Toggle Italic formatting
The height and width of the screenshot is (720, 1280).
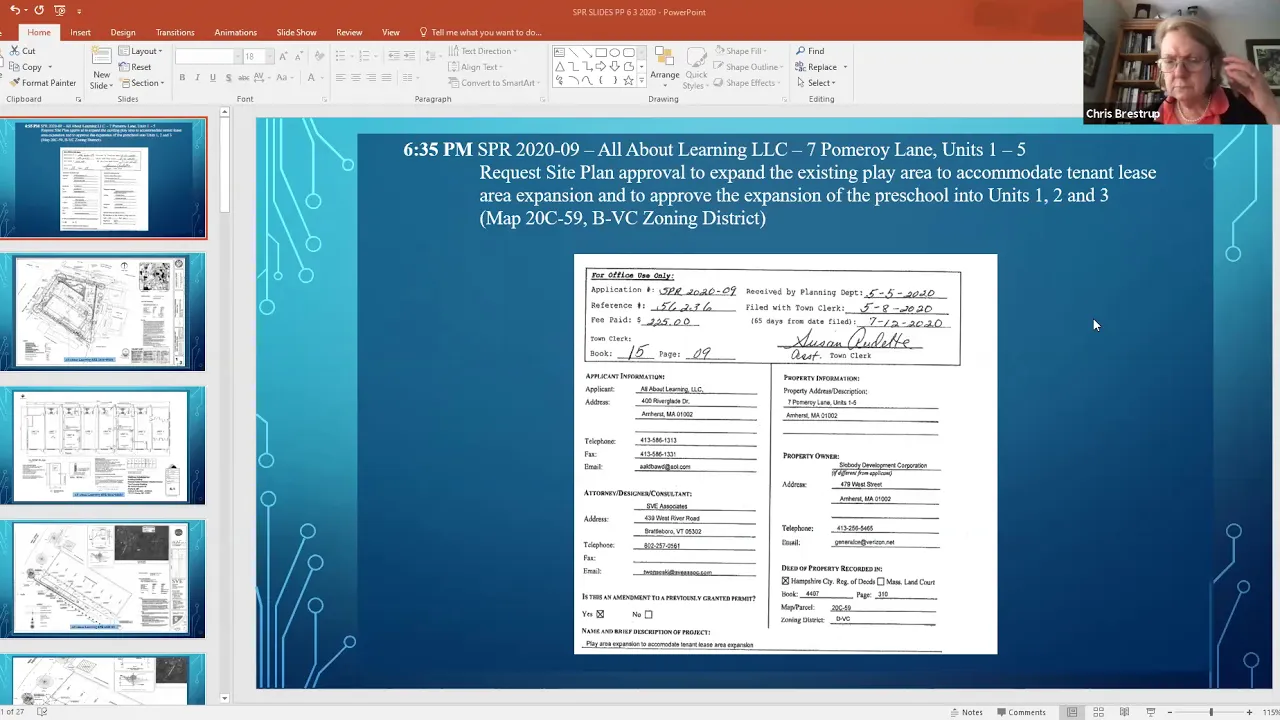click(197, 78)
